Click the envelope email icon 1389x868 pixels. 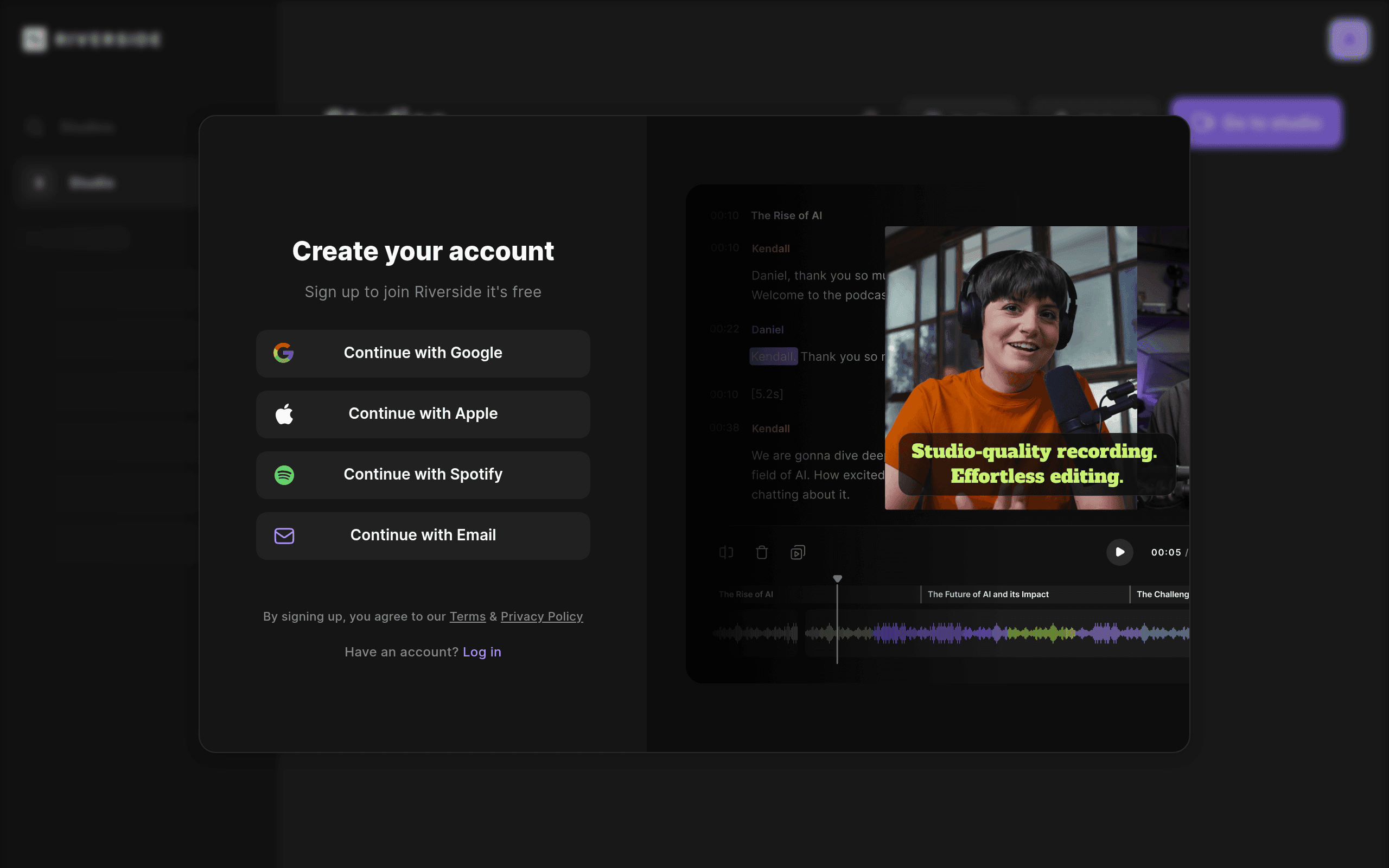click(x=284, y=535)
